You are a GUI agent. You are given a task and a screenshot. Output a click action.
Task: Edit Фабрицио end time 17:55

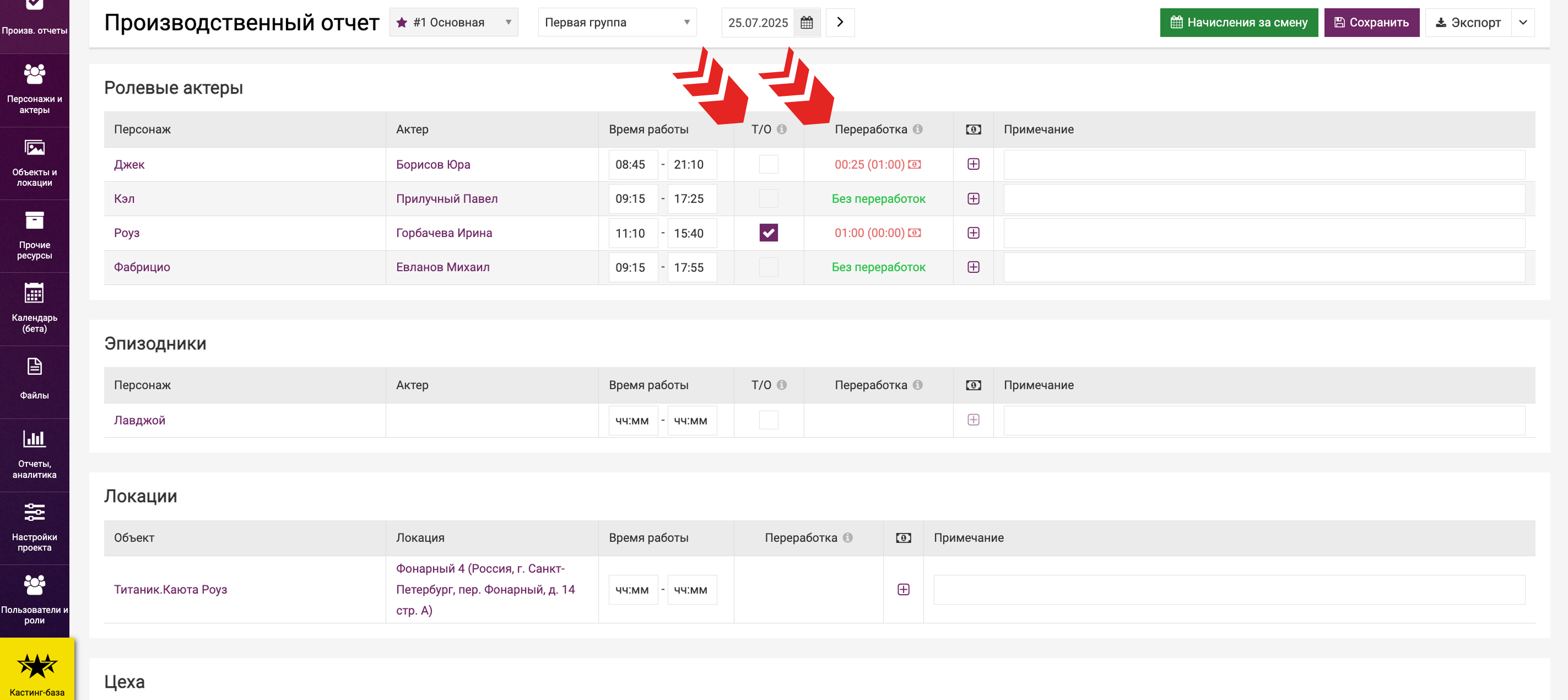[692, 267]
